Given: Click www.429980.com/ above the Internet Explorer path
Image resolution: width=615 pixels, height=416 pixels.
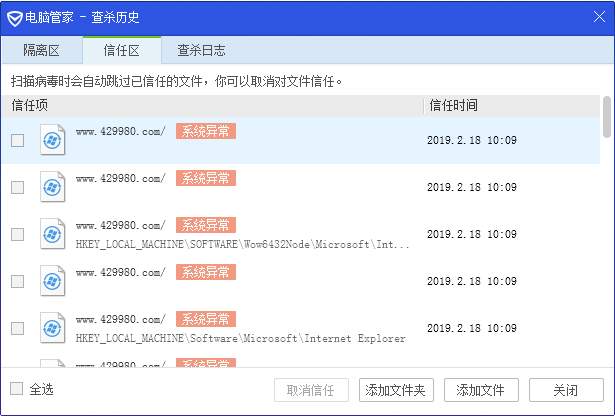Looking at the screenshot, I should 121,320.
